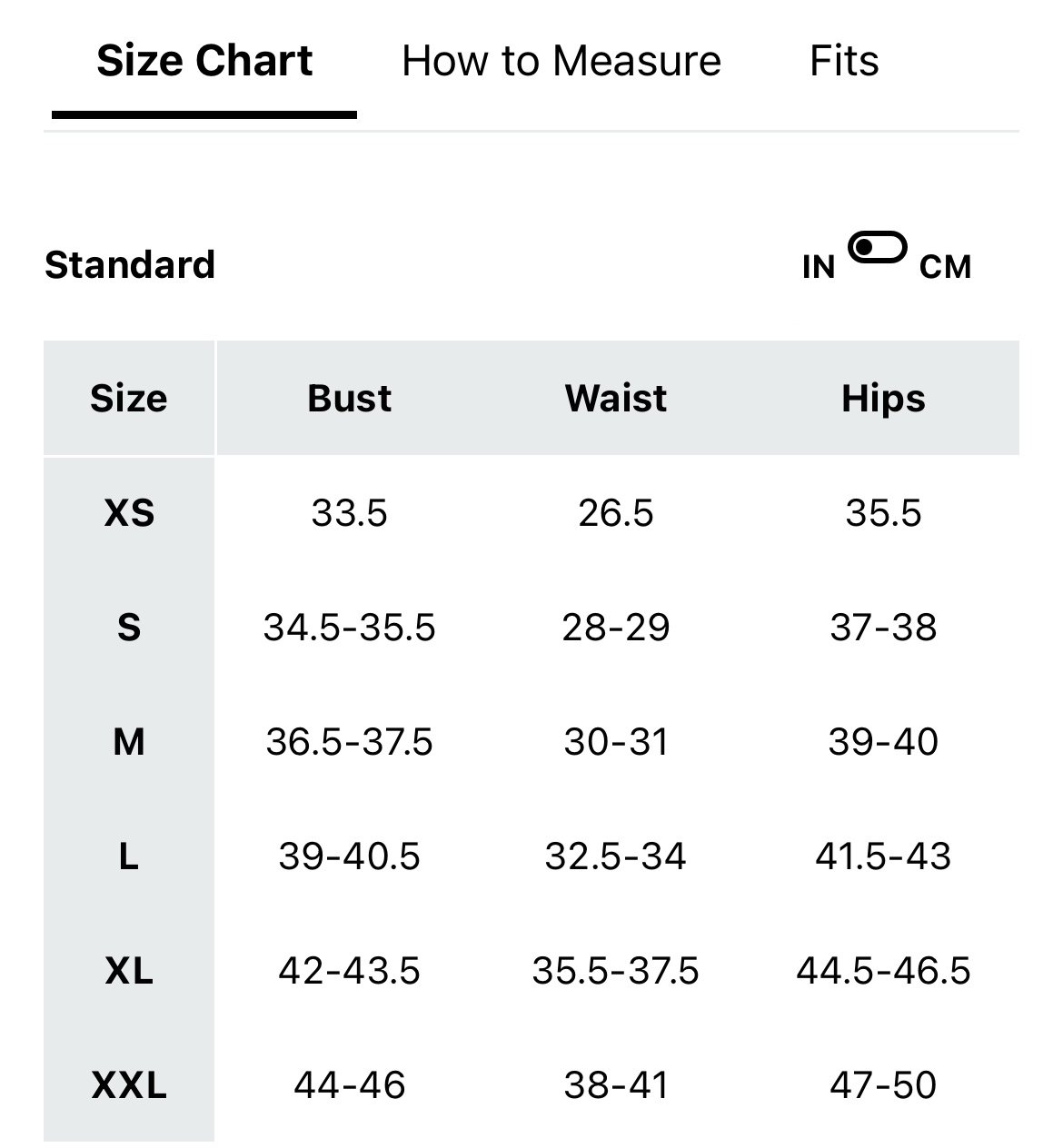1063x1148 pixels.
Task: Click the Bust column header
Action: (x=350, y=398)
